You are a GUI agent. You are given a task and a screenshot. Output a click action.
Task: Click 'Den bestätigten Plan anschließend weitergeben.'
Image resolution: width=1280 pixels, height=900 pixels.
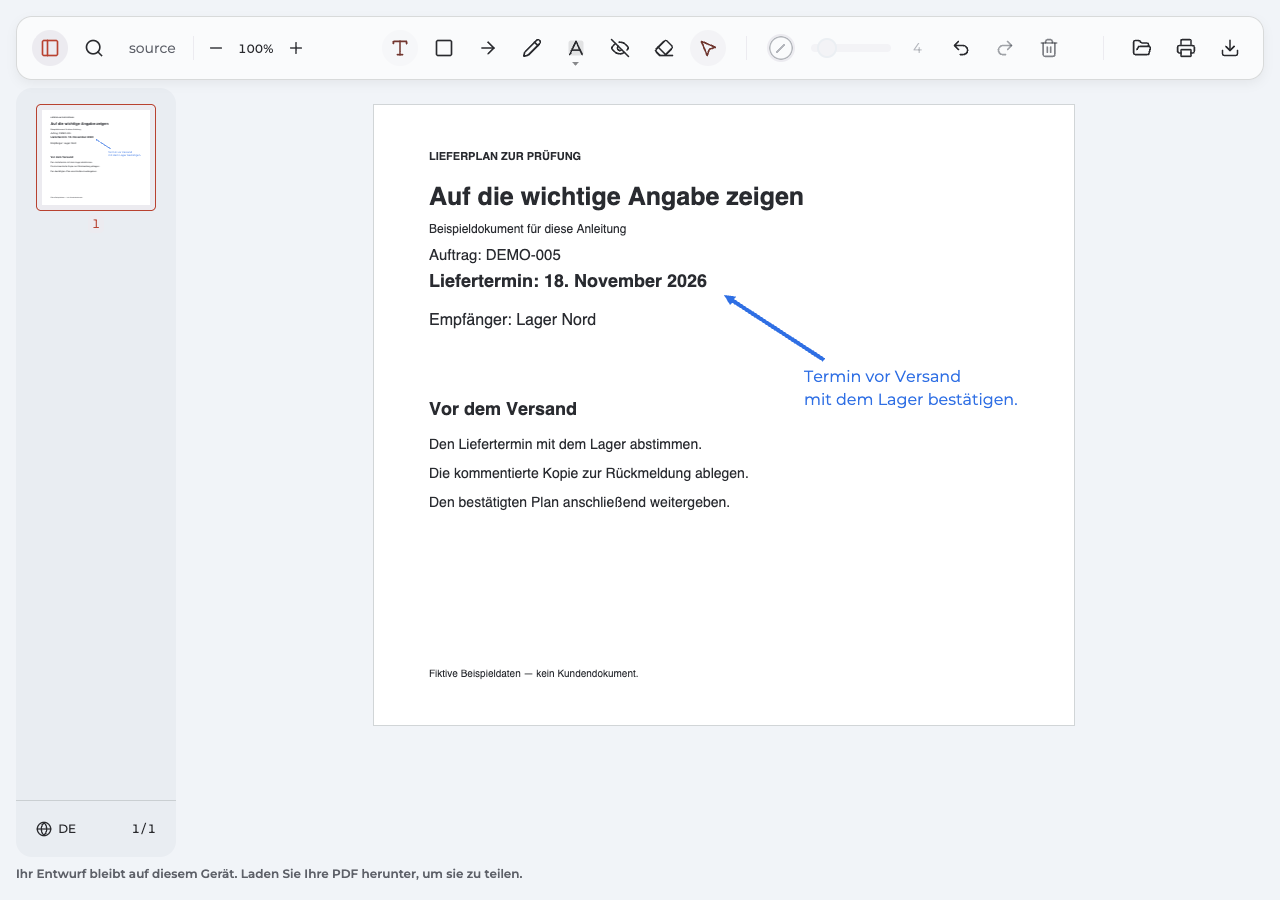[x=579, y=502]
